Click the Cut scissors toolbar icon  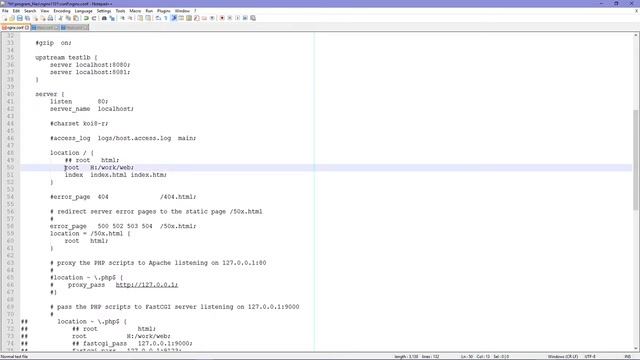point(60,18)
